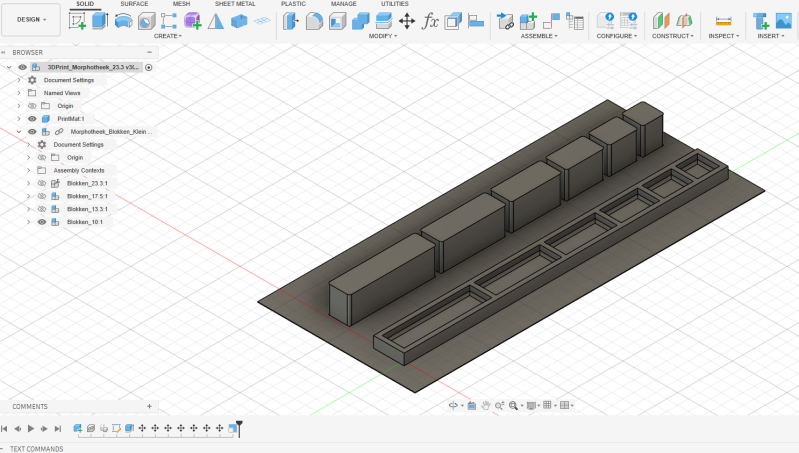This screenshot has height=453, width=799.
Task: Select the Insert Fastener tool
Action: 761,21
